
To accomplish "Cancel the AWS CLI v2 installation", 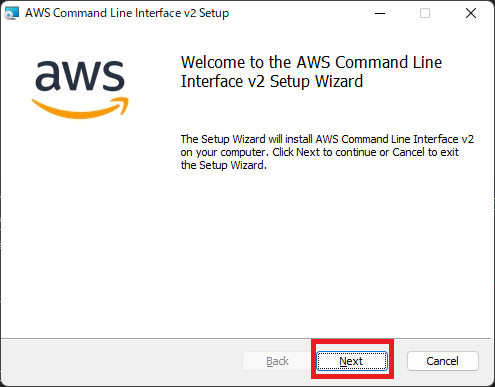I will (x=443, y=361).
